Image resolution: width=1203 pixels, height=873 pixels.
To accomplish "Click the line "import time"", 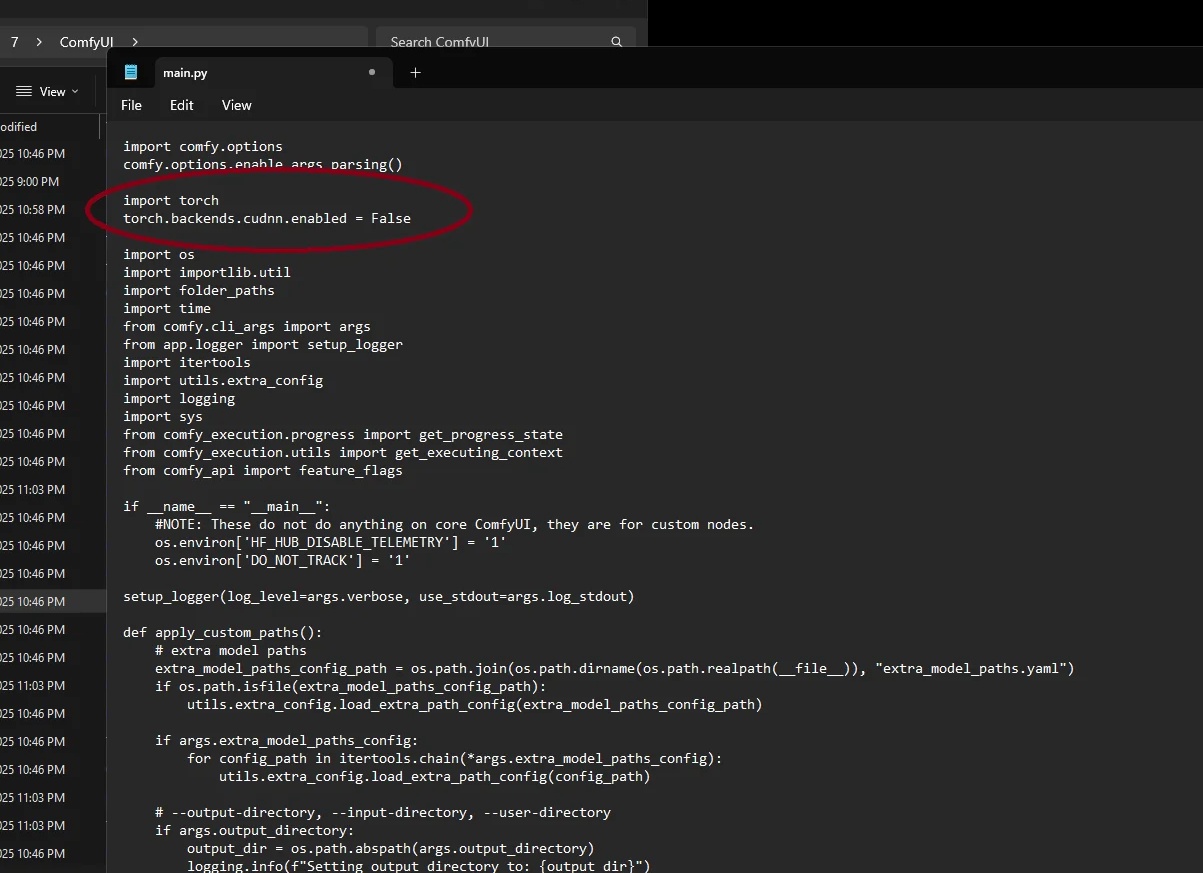I will (167, 308).
